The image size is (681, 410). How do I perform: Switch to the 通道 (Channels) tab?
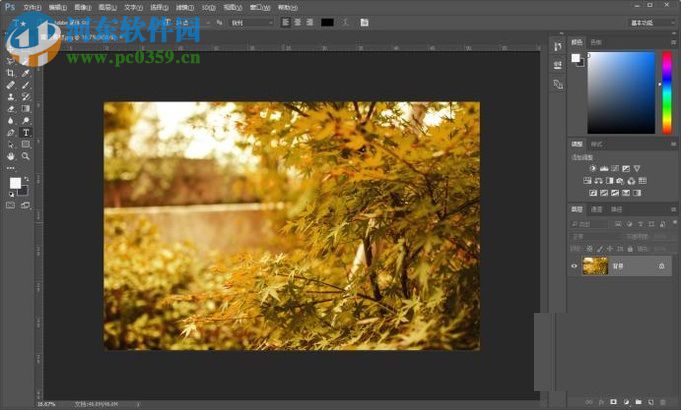tap(596, 209)
